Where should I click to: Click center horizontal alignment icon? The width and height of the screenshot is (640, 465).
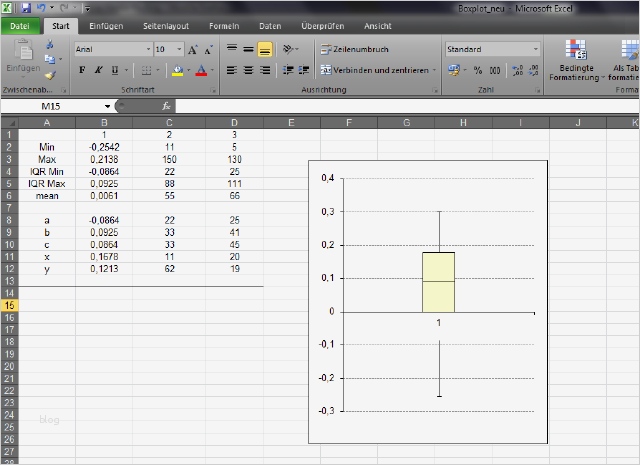point(248,70)
